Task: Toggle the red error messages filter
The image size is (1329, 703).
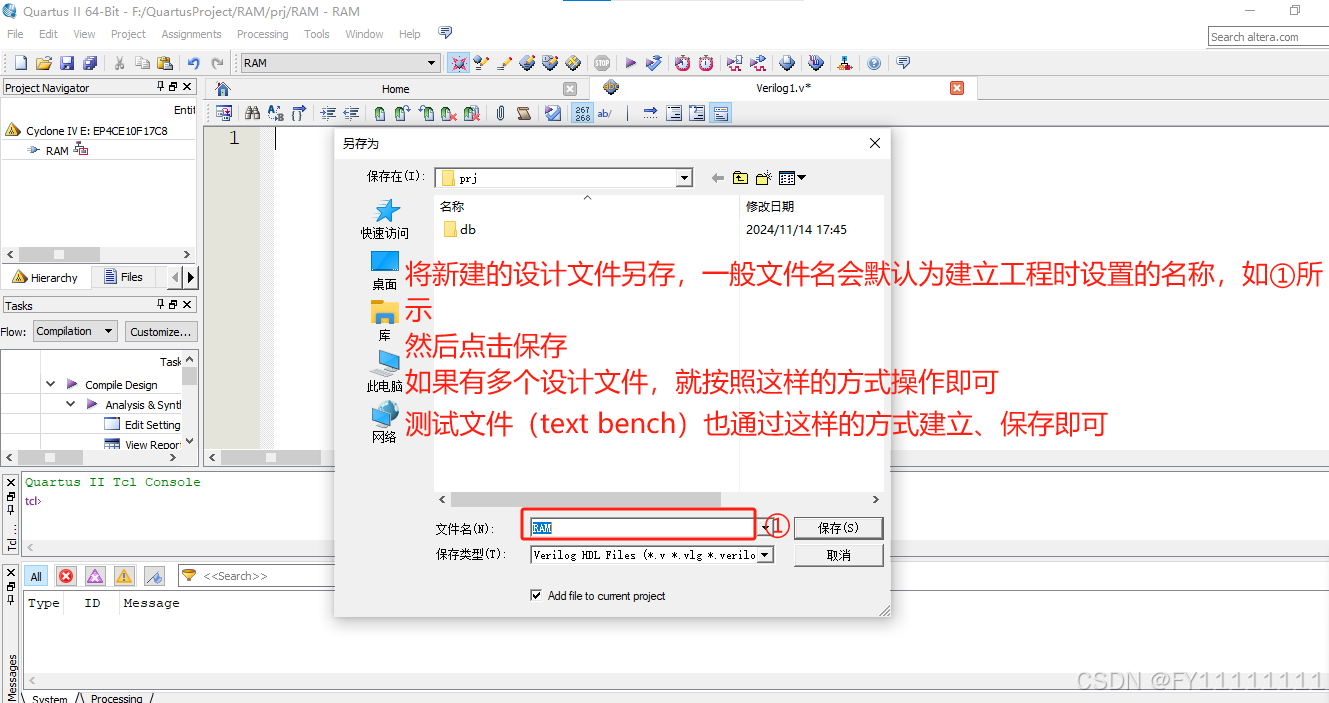Action: (66, 576)
